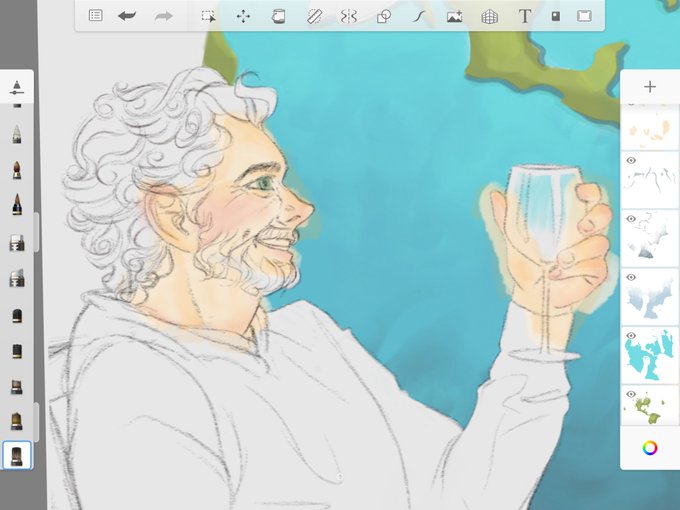Undo the last stroke

click(x=127, y=16)
